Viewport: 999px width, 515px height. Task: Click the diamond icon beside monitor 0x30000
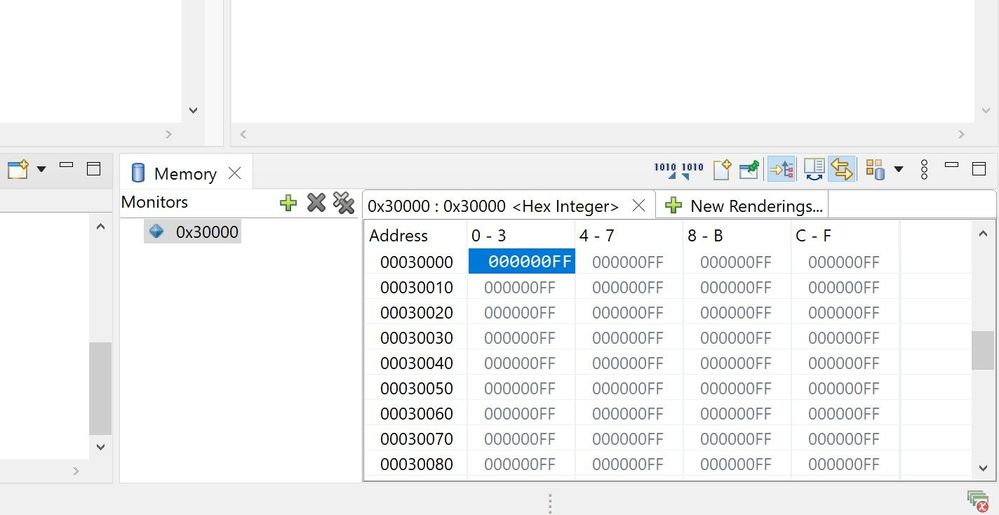pos(156,231)
